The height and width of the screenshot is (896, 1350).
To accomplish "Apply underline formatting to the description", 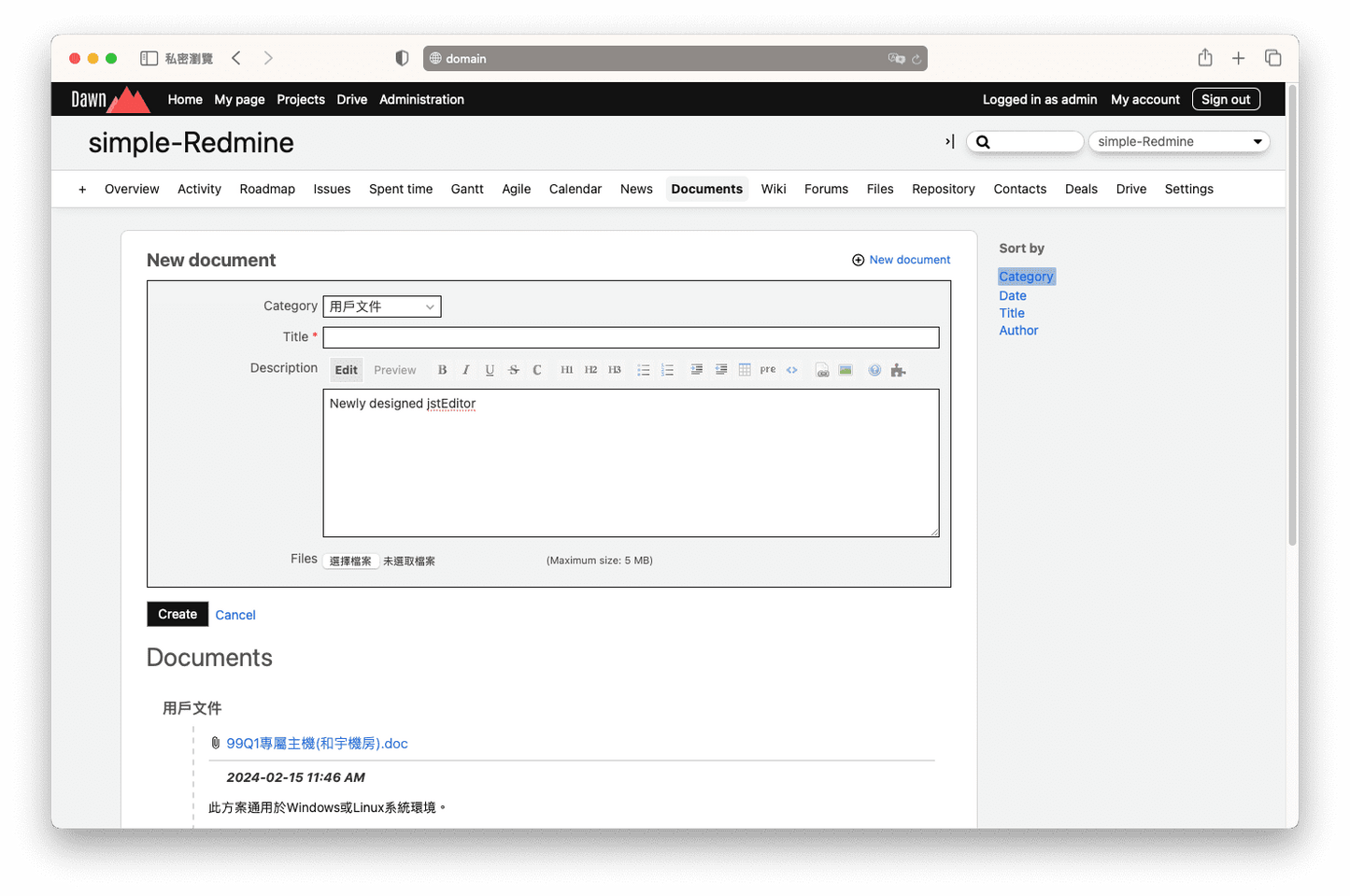I will click(x=489, y=369).
